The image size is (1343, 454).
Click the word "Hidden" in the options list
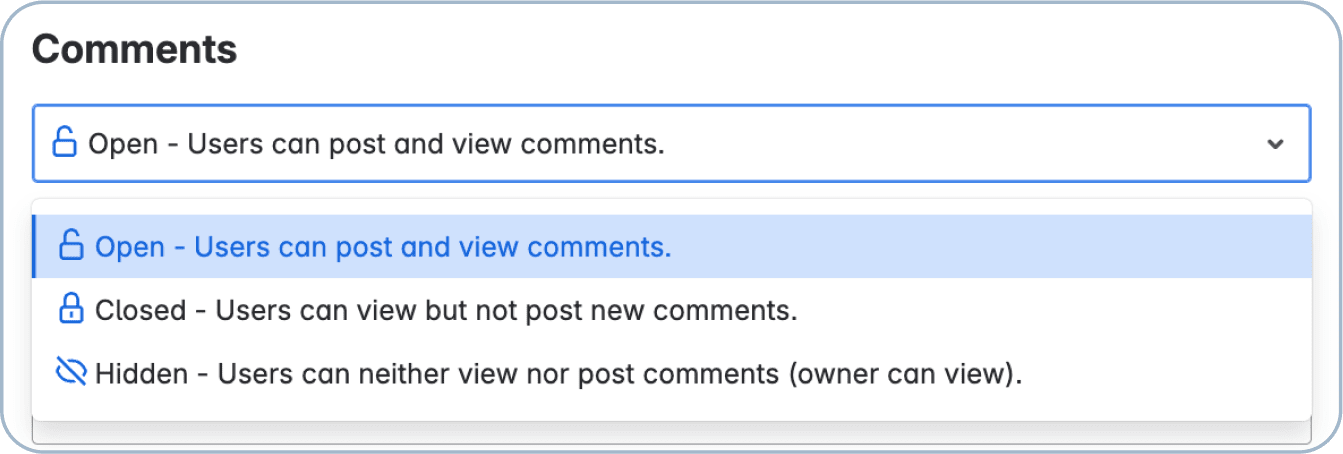[x=141, y=374]
